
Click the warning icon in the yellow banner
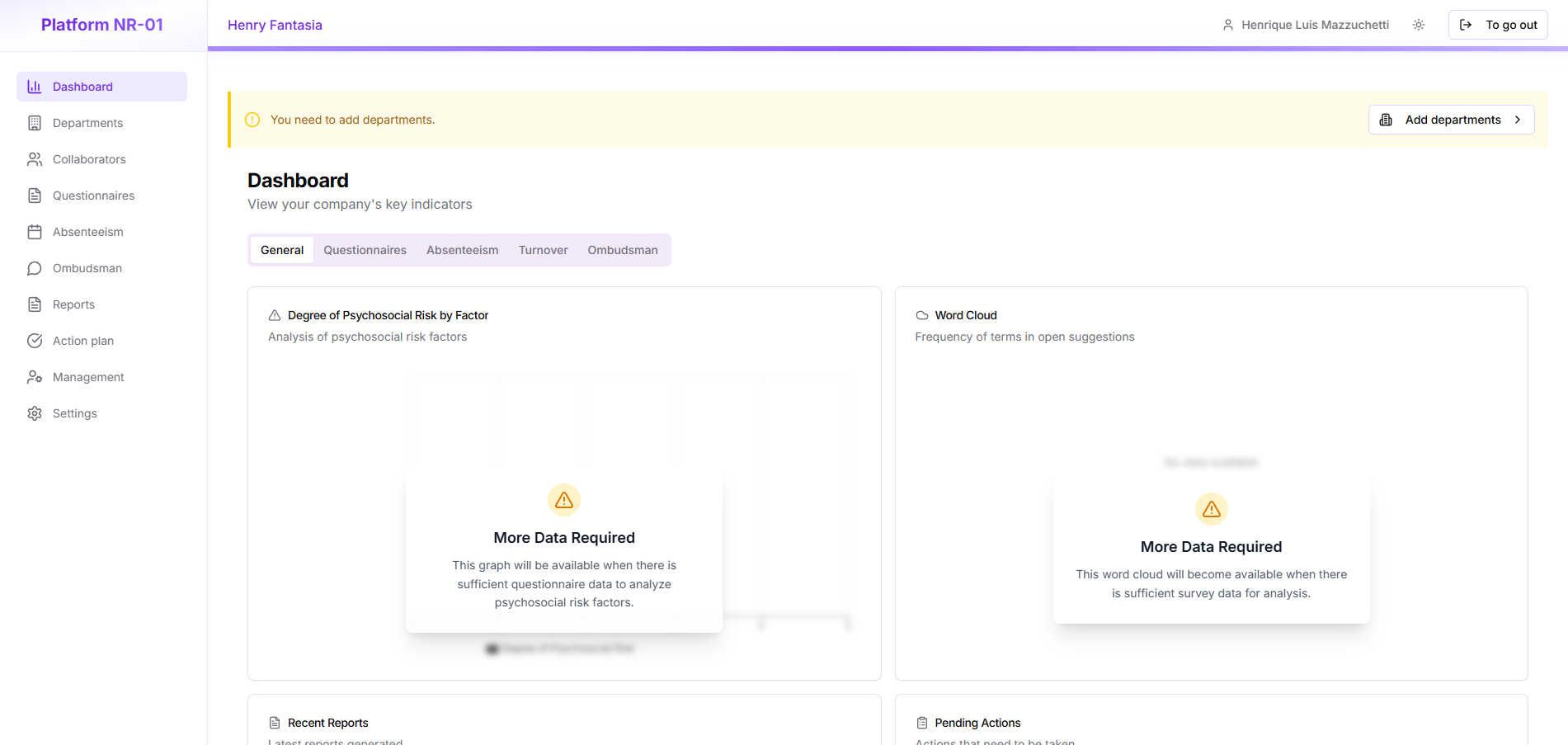pyautogui.click(x=252, y=119)
